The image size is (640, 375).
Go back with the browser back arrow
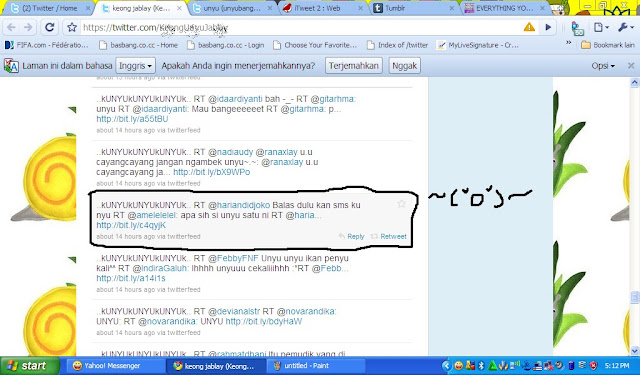click(11, 27)
